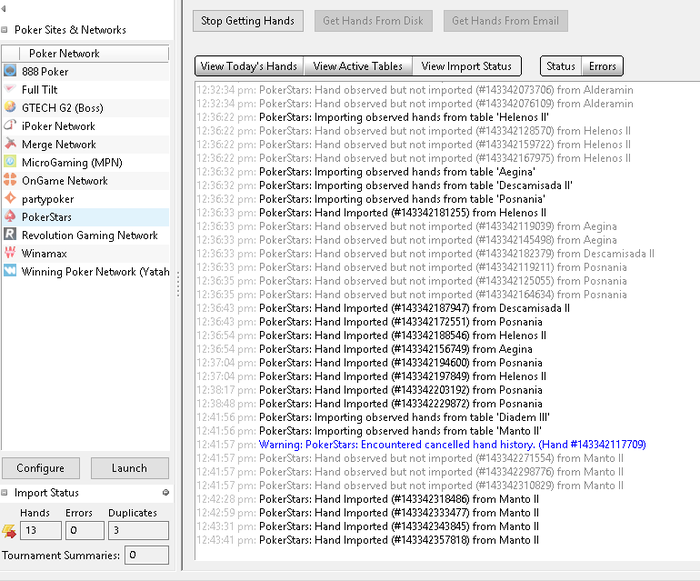Click the partypoker diamond icon

pyautogui.click(x=10, y=198)
